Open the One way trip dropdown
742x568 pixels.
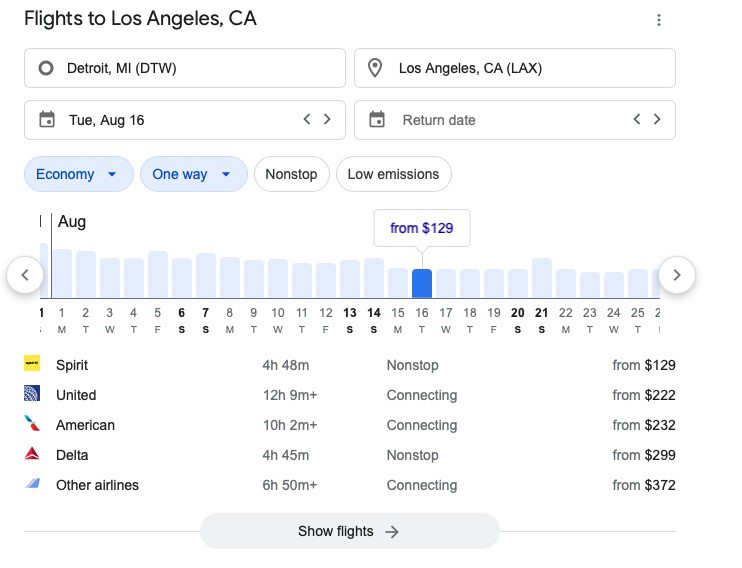click(193, 174)
